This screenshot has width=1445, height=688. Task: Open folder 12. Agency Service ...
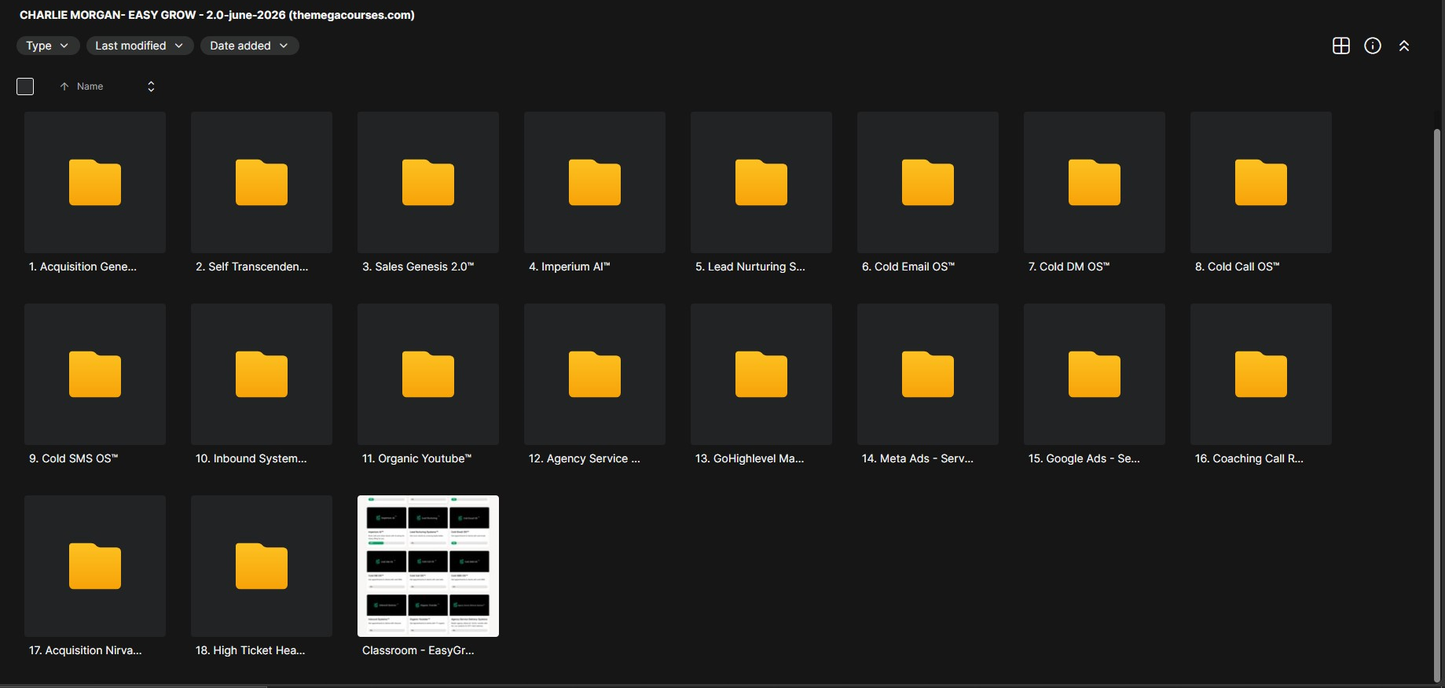point(594,374)
